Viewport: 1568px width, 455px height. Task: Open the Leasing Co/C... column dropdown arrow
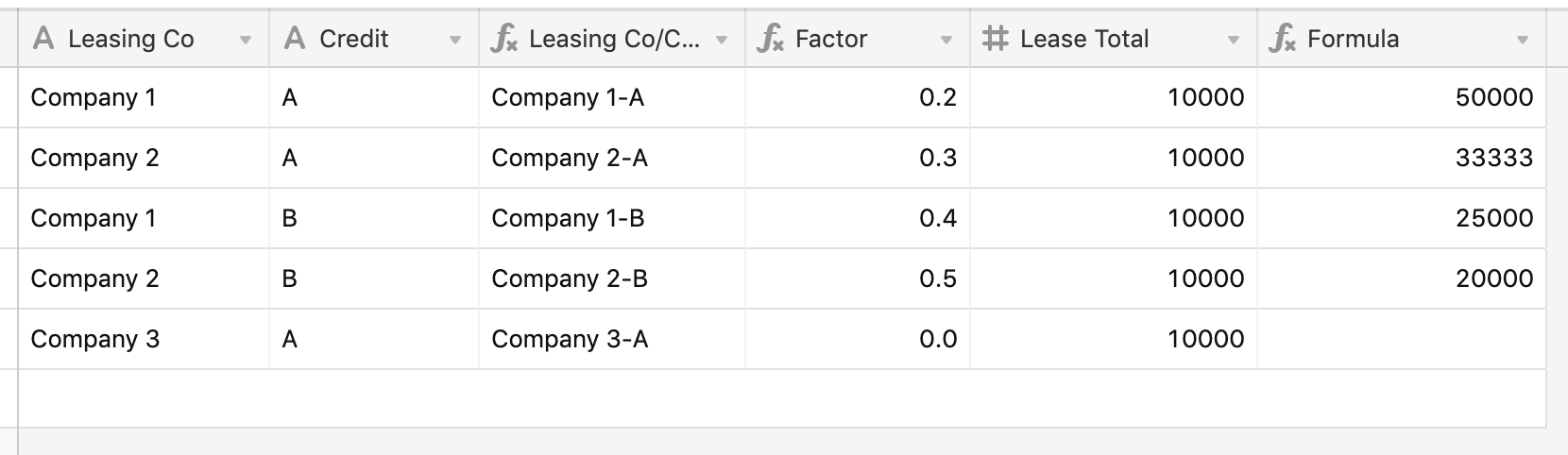[722, 41]
